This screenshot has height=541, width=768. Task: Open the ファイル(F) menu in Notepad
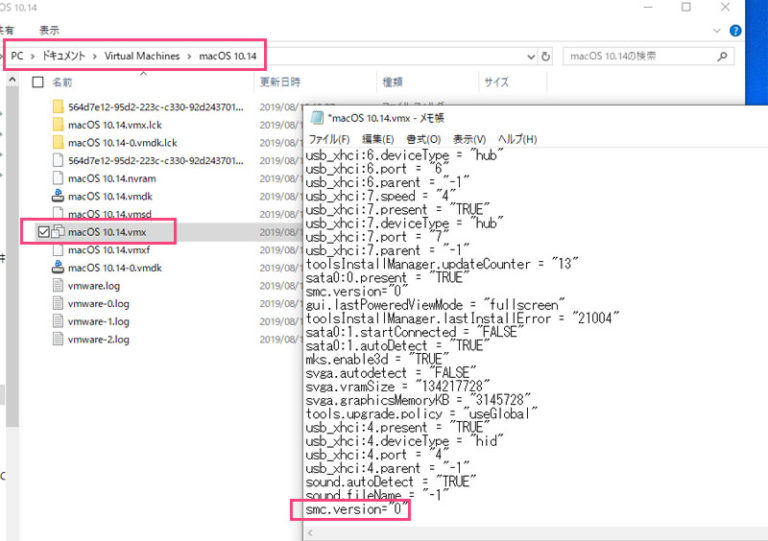[329, 139]
